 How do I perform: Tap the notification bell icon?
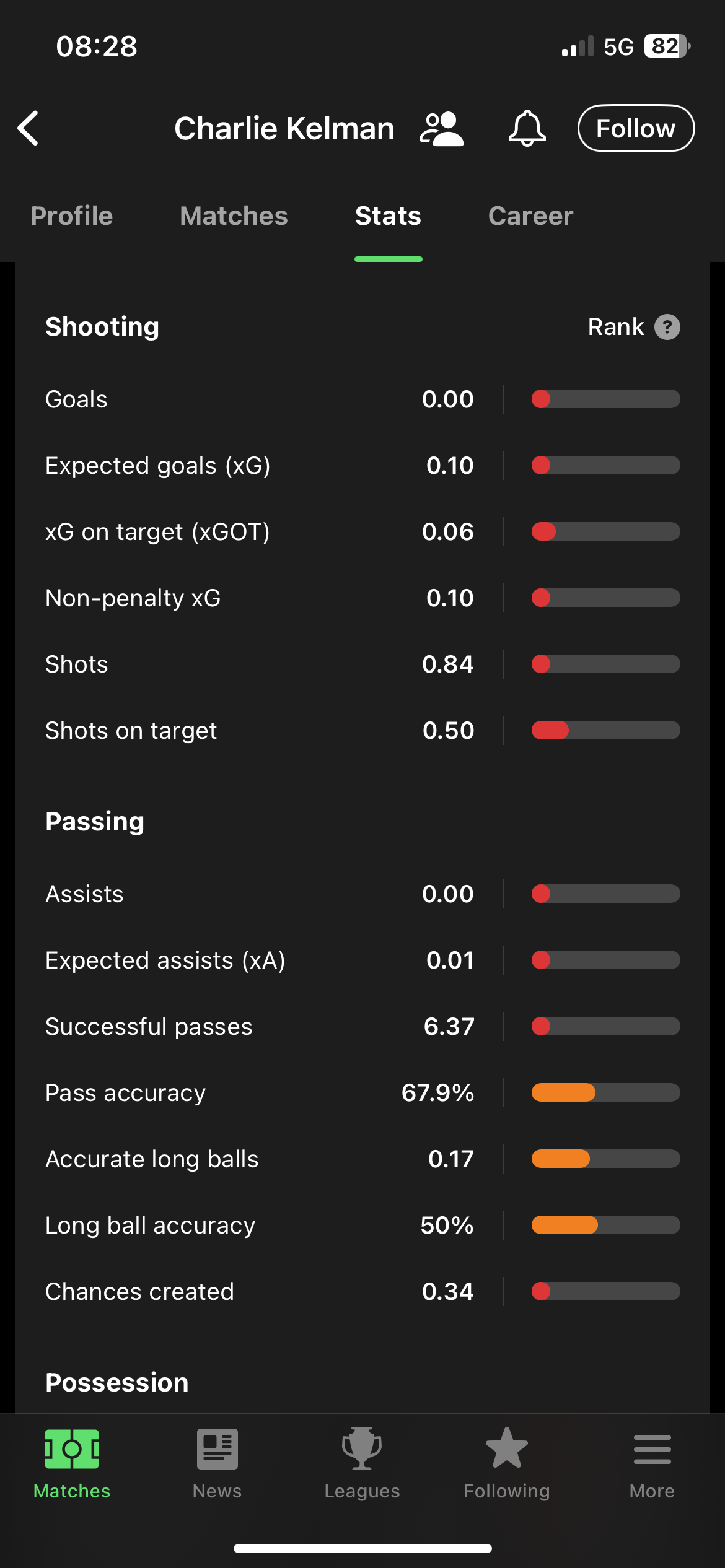(x=527, y=128)
